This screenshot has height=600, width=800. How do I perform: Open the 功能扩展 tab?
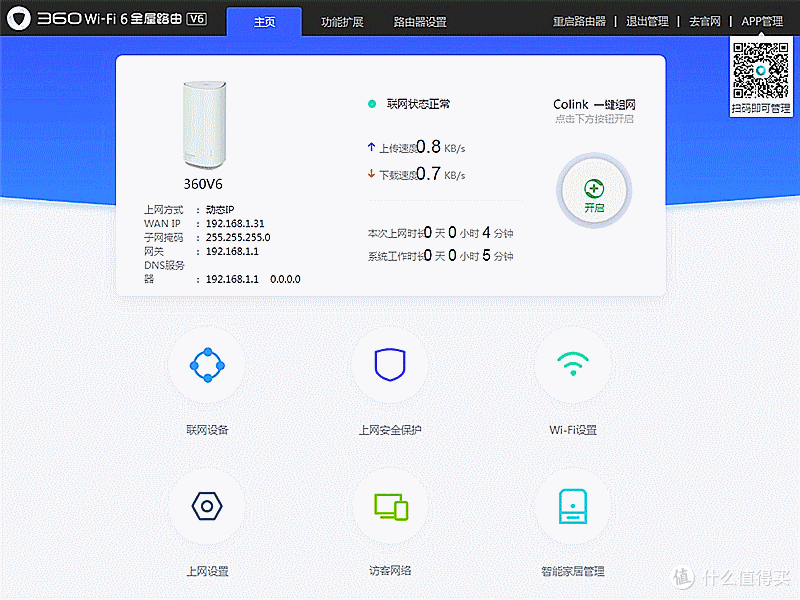coord(342,22)
